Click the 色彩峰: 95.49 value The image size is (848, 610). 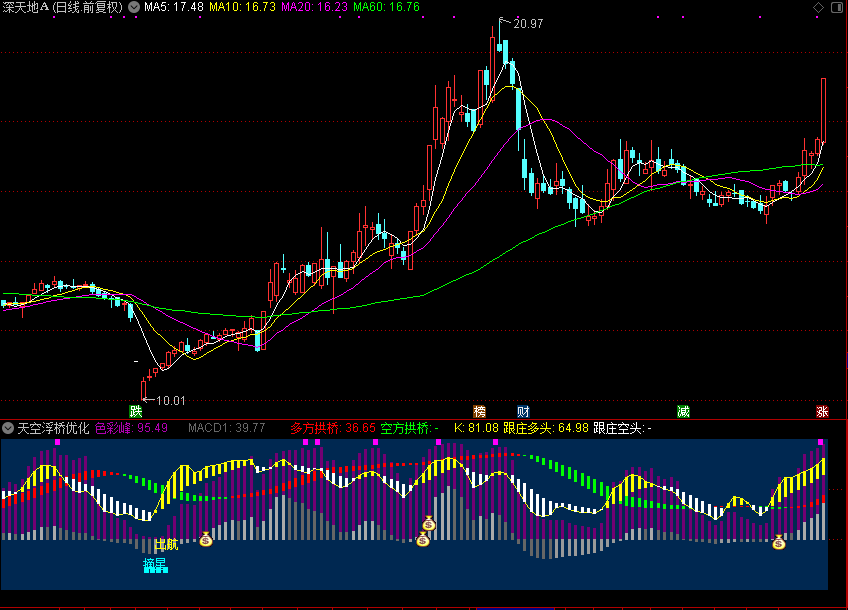[131, 428]
